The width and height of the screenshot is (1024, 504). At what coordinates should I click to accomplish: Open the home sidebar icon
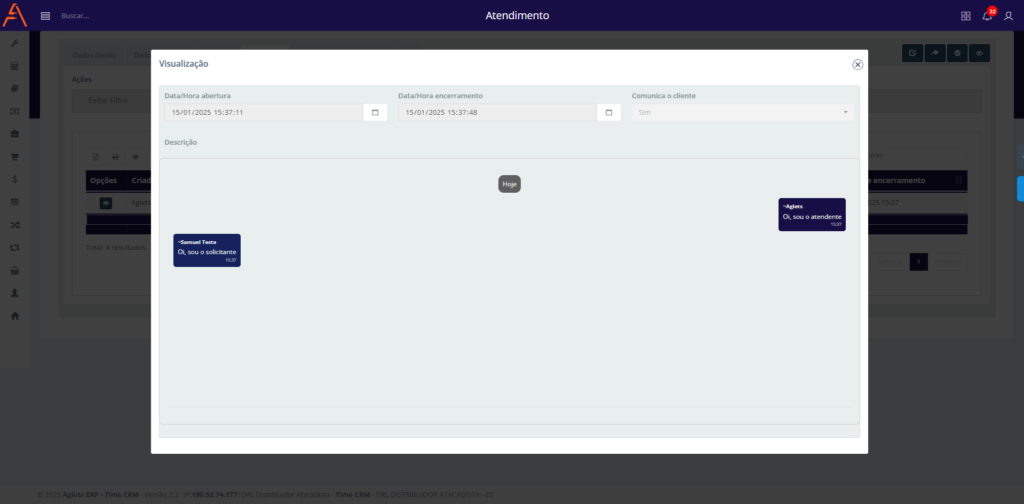coord(14,316)
